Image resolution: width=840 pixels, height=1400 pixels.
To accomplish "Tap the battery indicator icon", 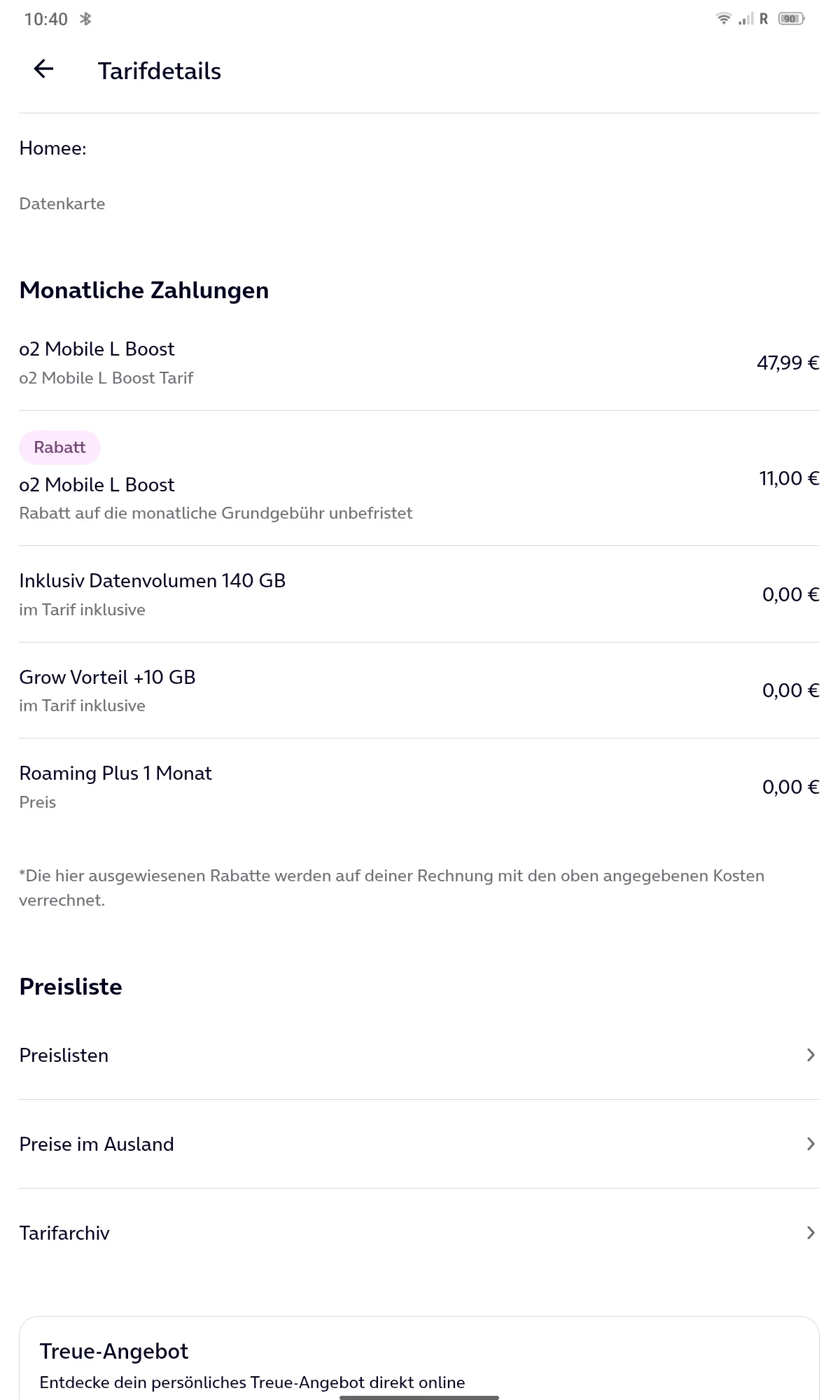I will point(791,19).
